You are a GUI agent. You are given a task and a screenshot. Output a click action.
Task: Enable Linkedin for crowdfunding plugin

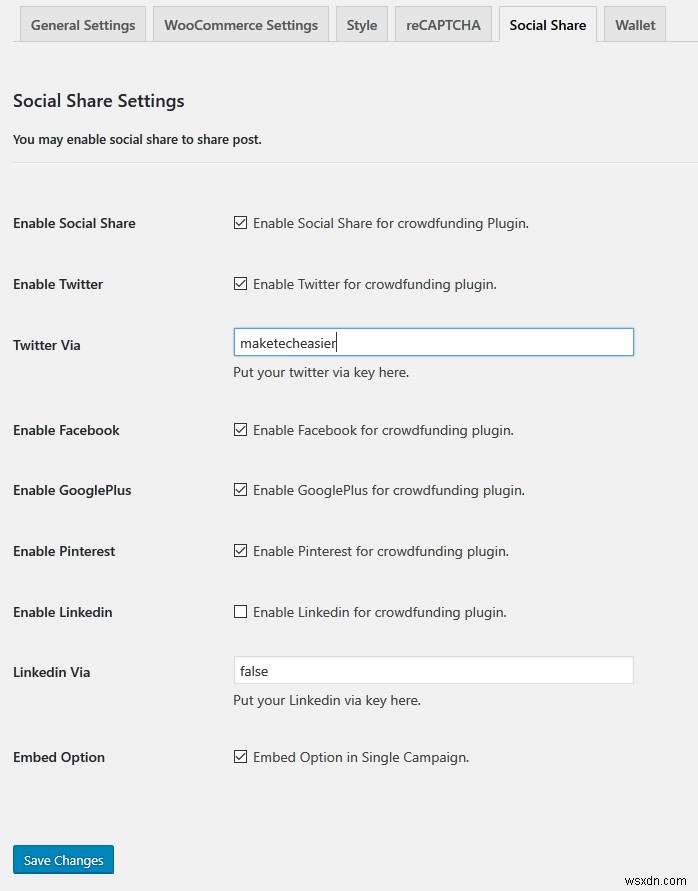coord(241,612)
